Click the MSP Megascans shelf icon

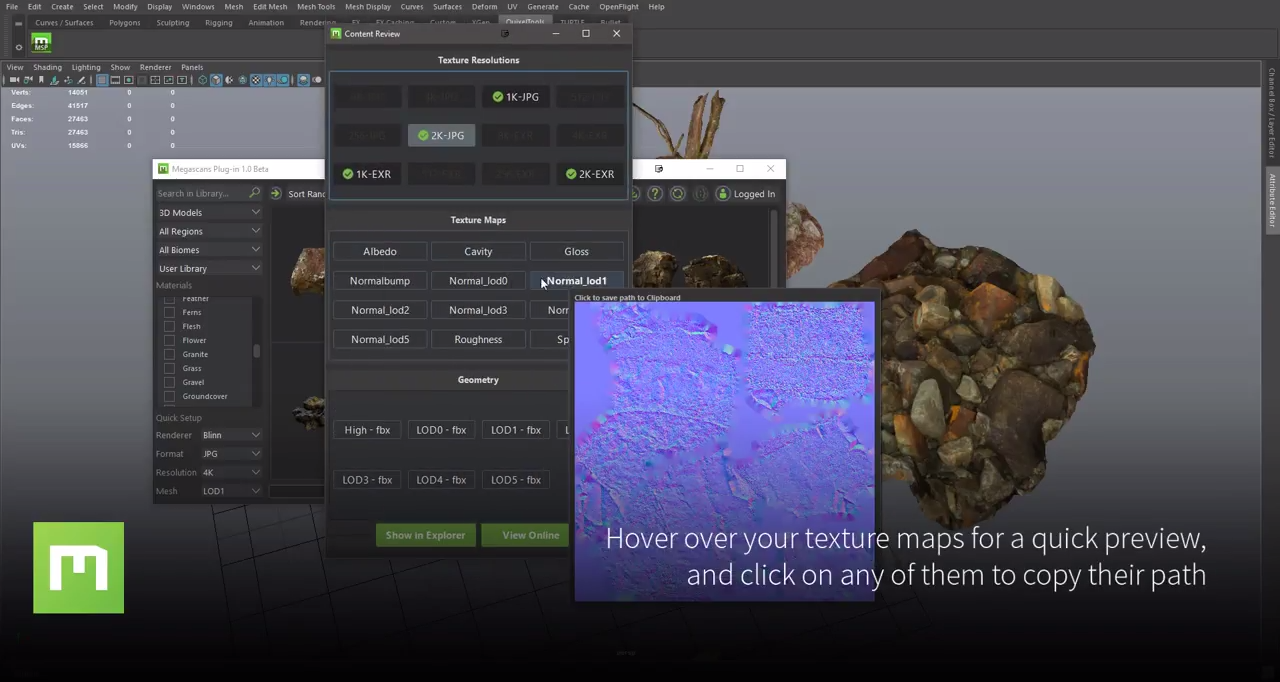click(x=41, y=43)
